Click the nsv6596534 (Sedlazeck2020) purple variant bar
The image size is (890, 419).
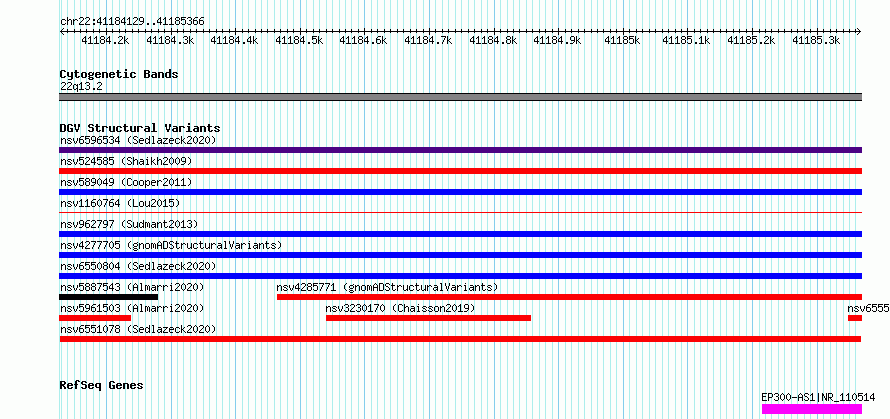click(x=460, y=150)
